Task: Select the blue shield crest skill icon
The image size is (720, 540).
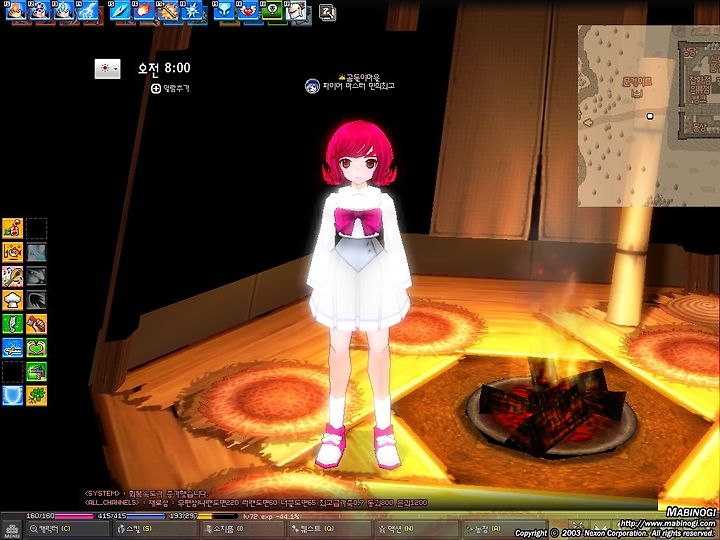Action: [x=225, y=11]
